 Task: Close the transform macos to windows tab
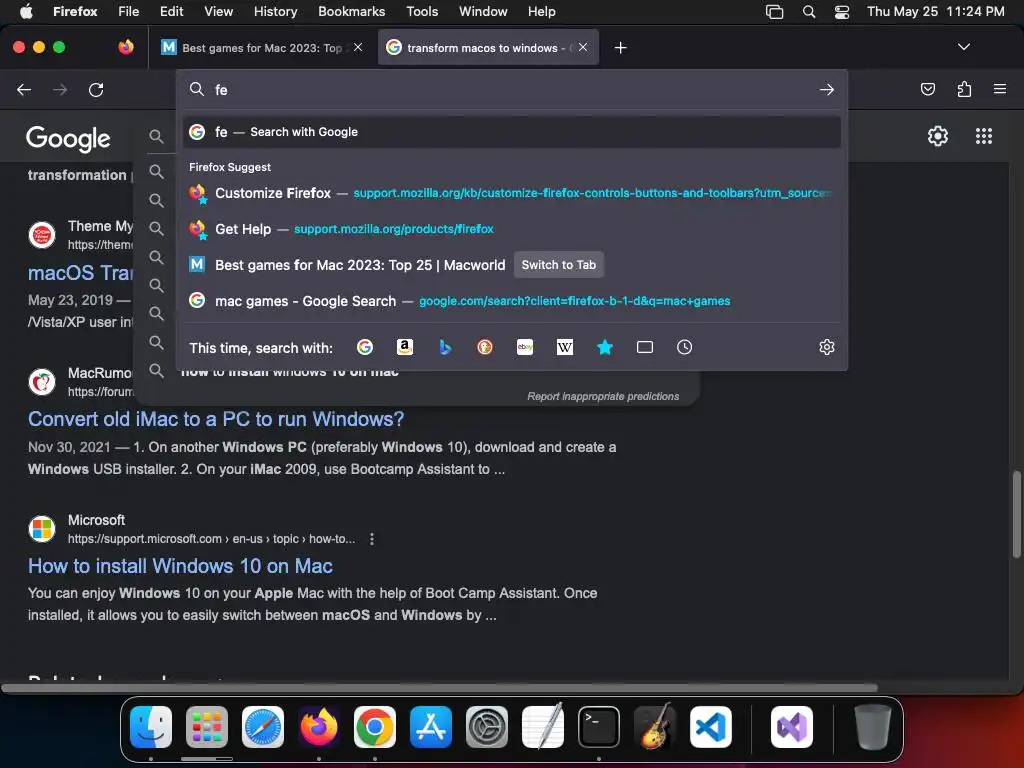583,47
